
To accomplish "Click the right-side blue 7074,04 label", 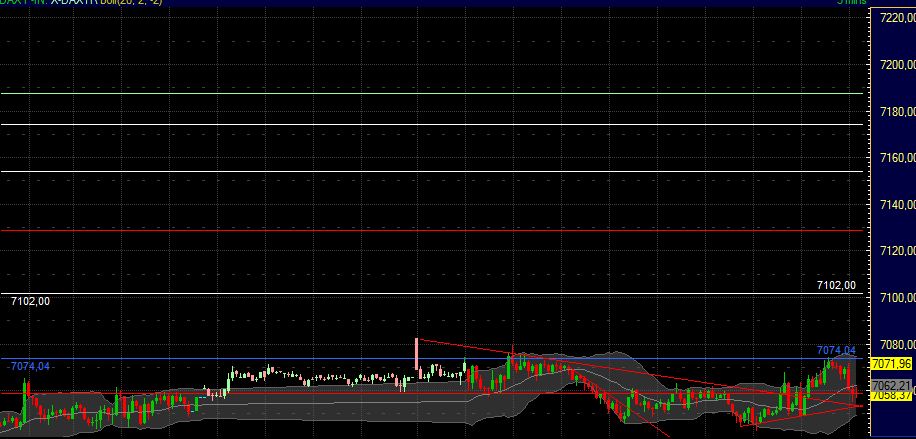I will (x=836, y=350).
